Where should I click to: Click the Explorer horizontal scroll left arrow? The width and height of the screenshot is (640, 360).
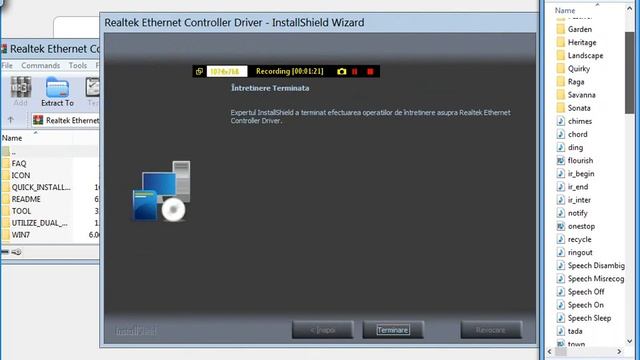550,351
